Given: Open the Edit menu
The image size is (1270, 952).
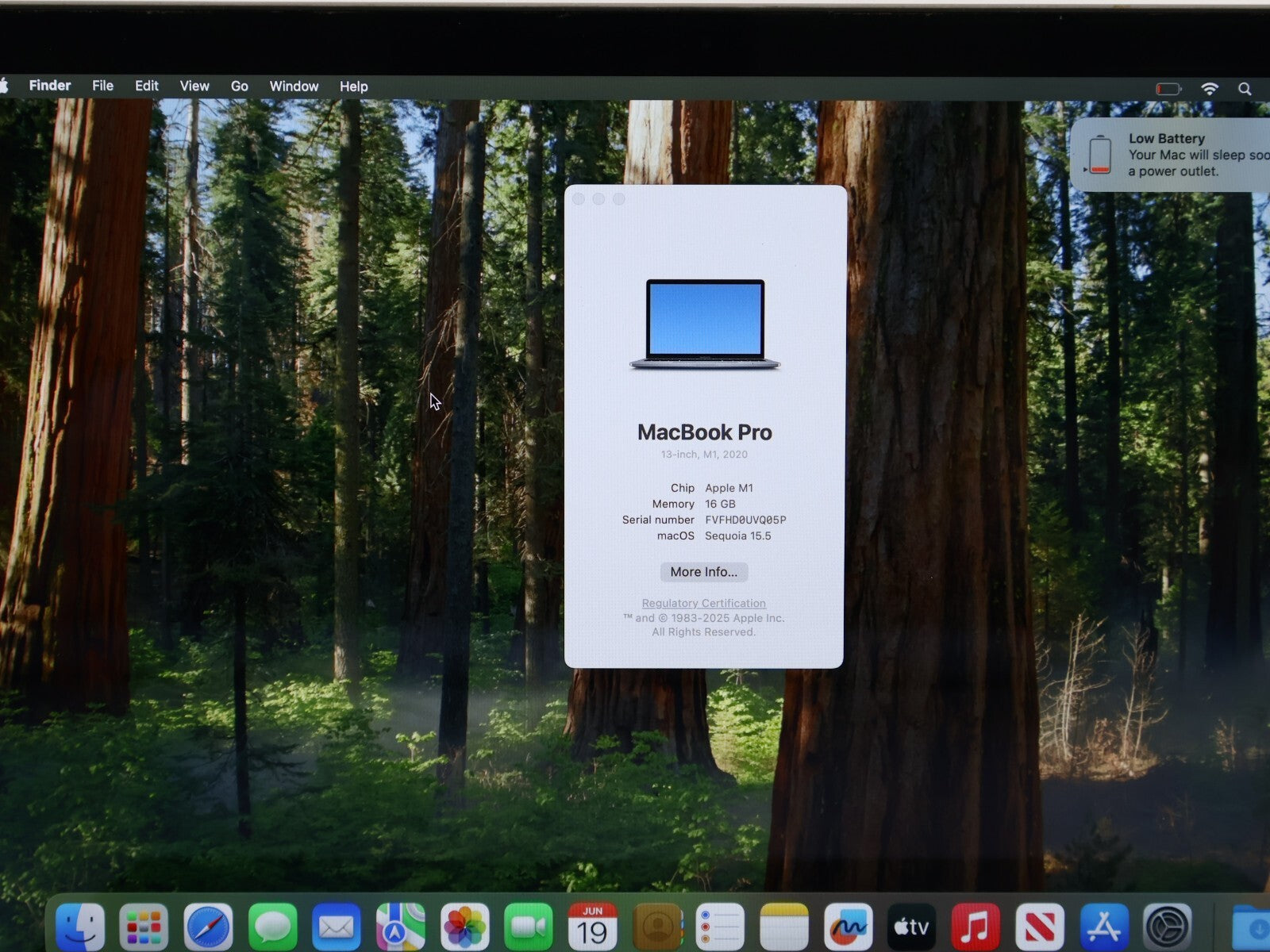Looking at the screenshot, I should click(147, 86).
